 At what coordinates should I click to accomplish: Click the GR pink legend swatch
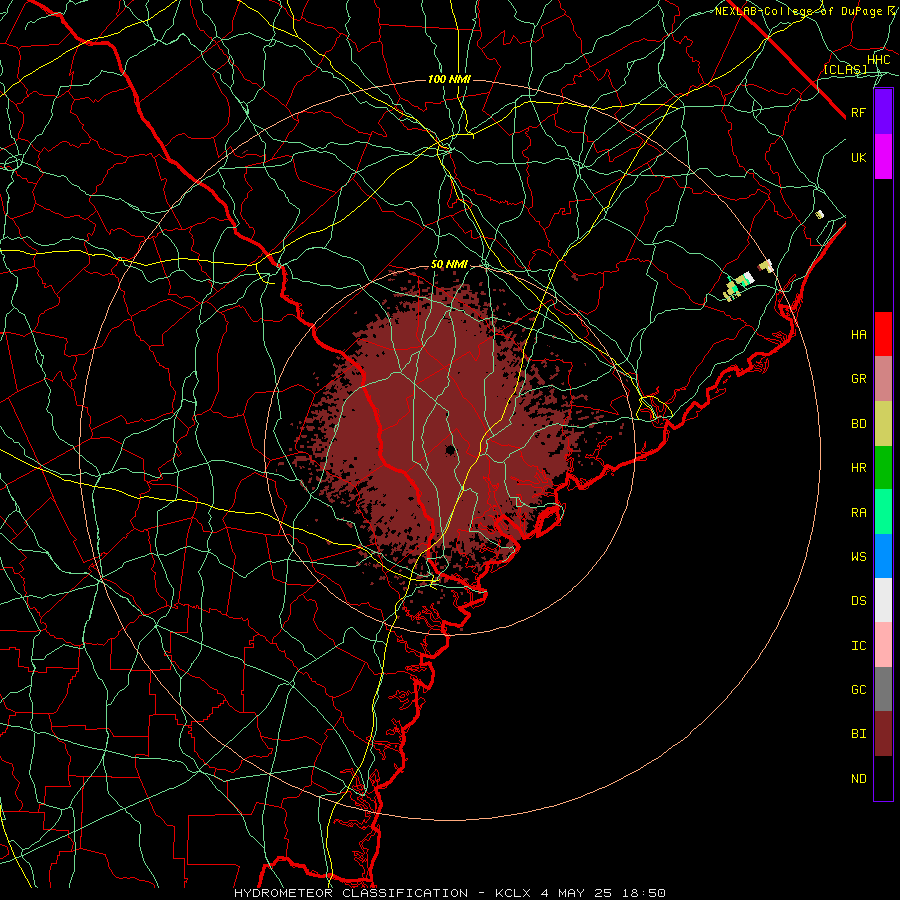[x=883, y=379]
